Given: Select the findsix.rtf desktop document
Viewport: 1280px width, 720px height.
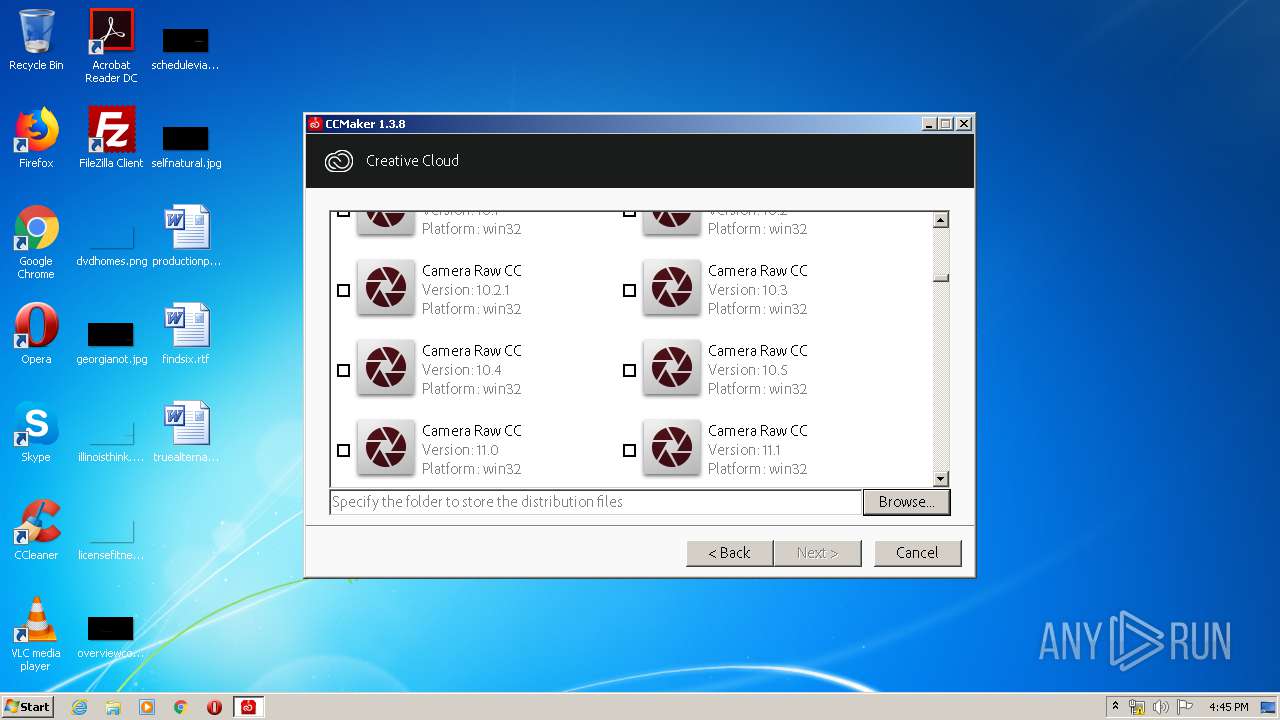Looking at the screenshot, I should click(186, 334).
